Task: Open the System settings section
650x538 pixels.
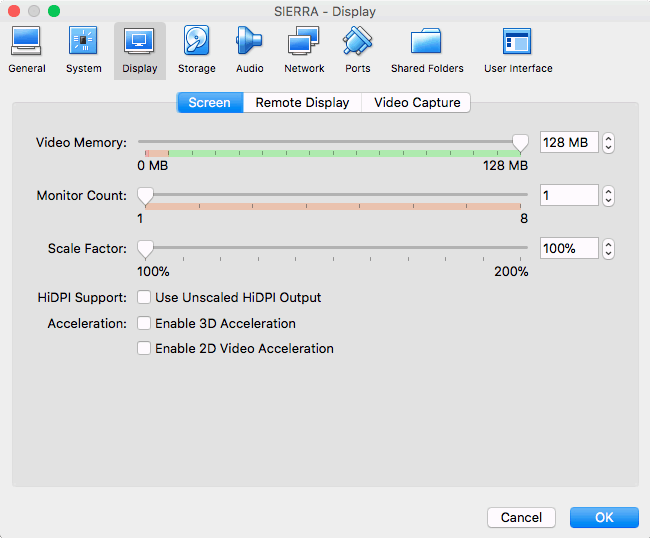Action: tap(83, 50)
